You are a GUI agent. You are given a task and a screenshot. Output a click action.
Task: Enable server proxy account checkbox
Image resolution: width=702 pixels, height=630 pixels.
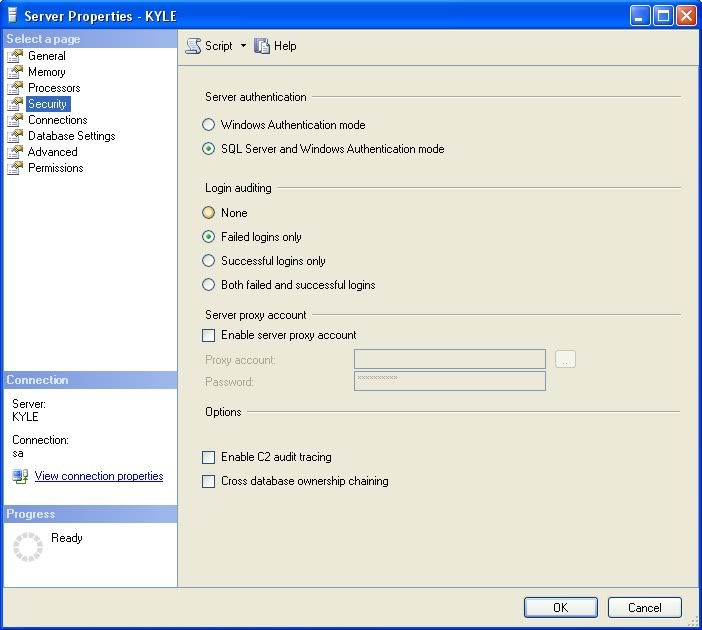(x=209, y=336)
